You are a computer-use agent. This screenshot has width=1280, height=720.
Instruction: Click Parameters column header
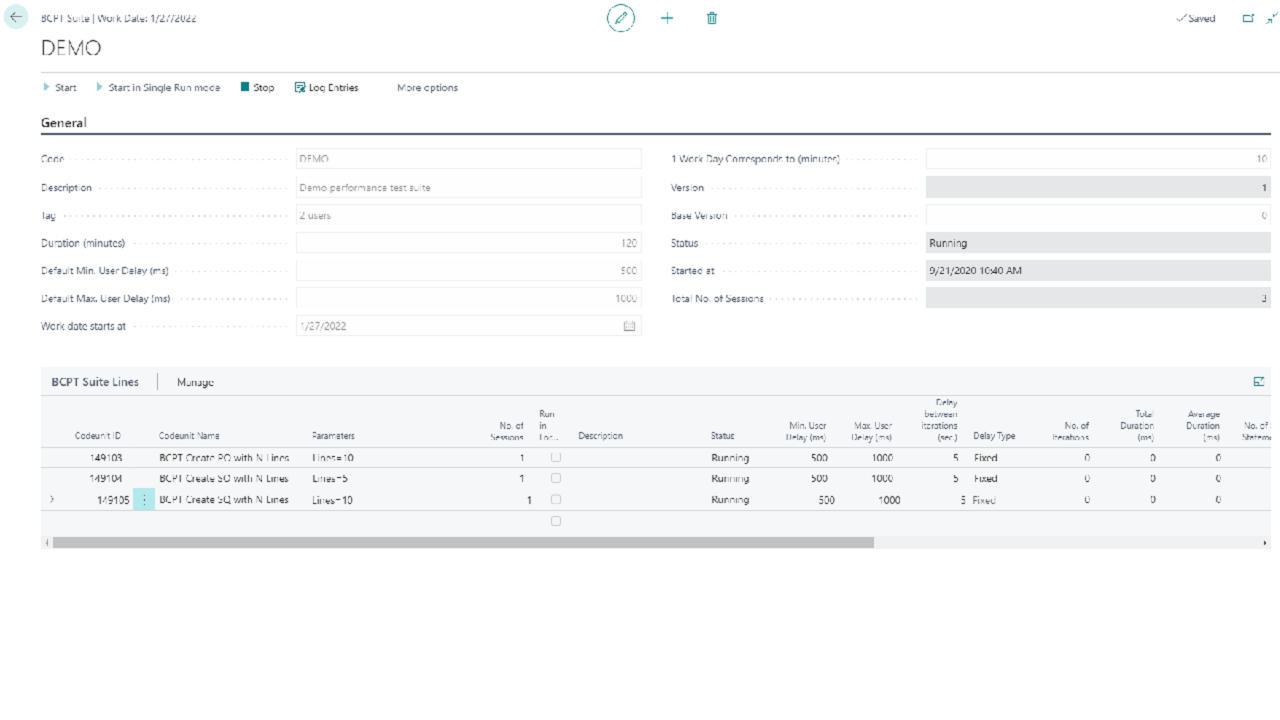click(x=333, y=436)
